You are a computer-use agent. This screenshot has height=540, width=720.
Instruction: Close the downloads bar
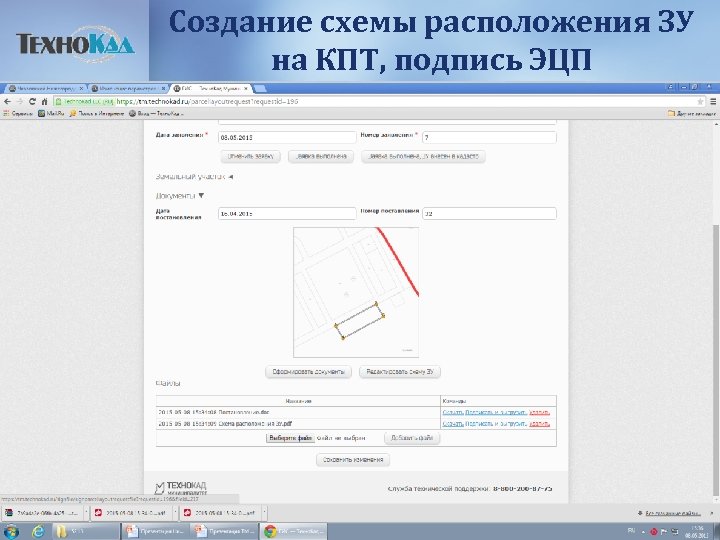pyautogui.click(x=713, y=513)
